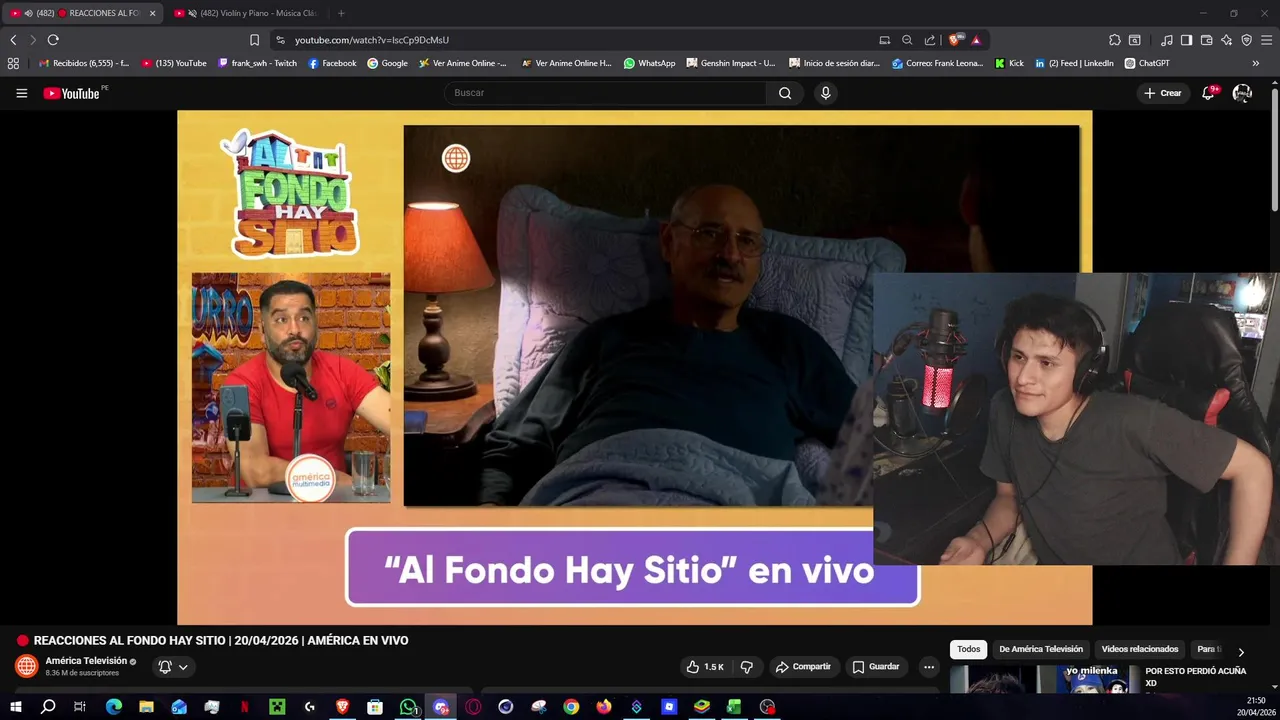Open WhatsApp bookmark
Image resolution: width=1280 pixels, height=720 pixels.
point(649,63)
